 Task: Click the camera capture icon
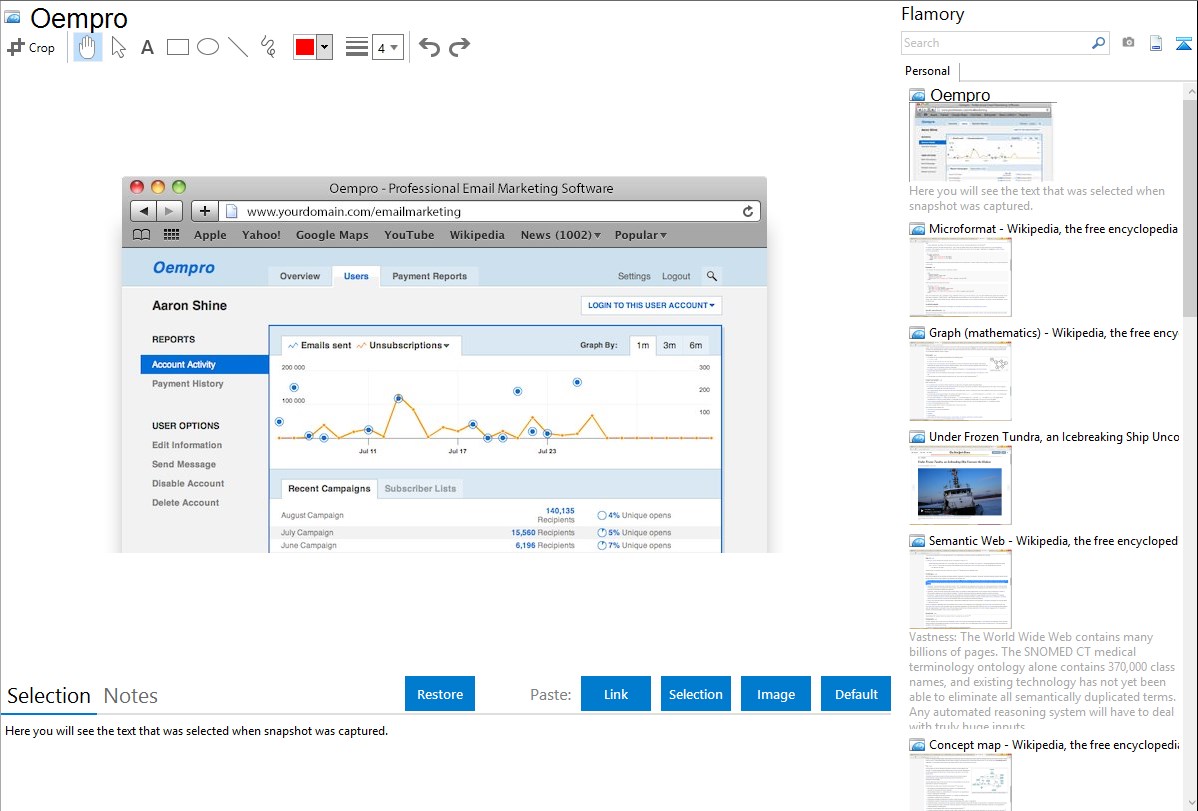click(1128, 43)
